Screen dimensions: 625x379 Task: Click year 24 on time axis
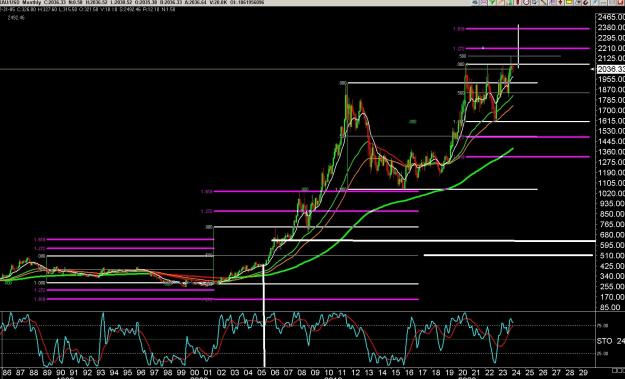(x=516, y=373)
